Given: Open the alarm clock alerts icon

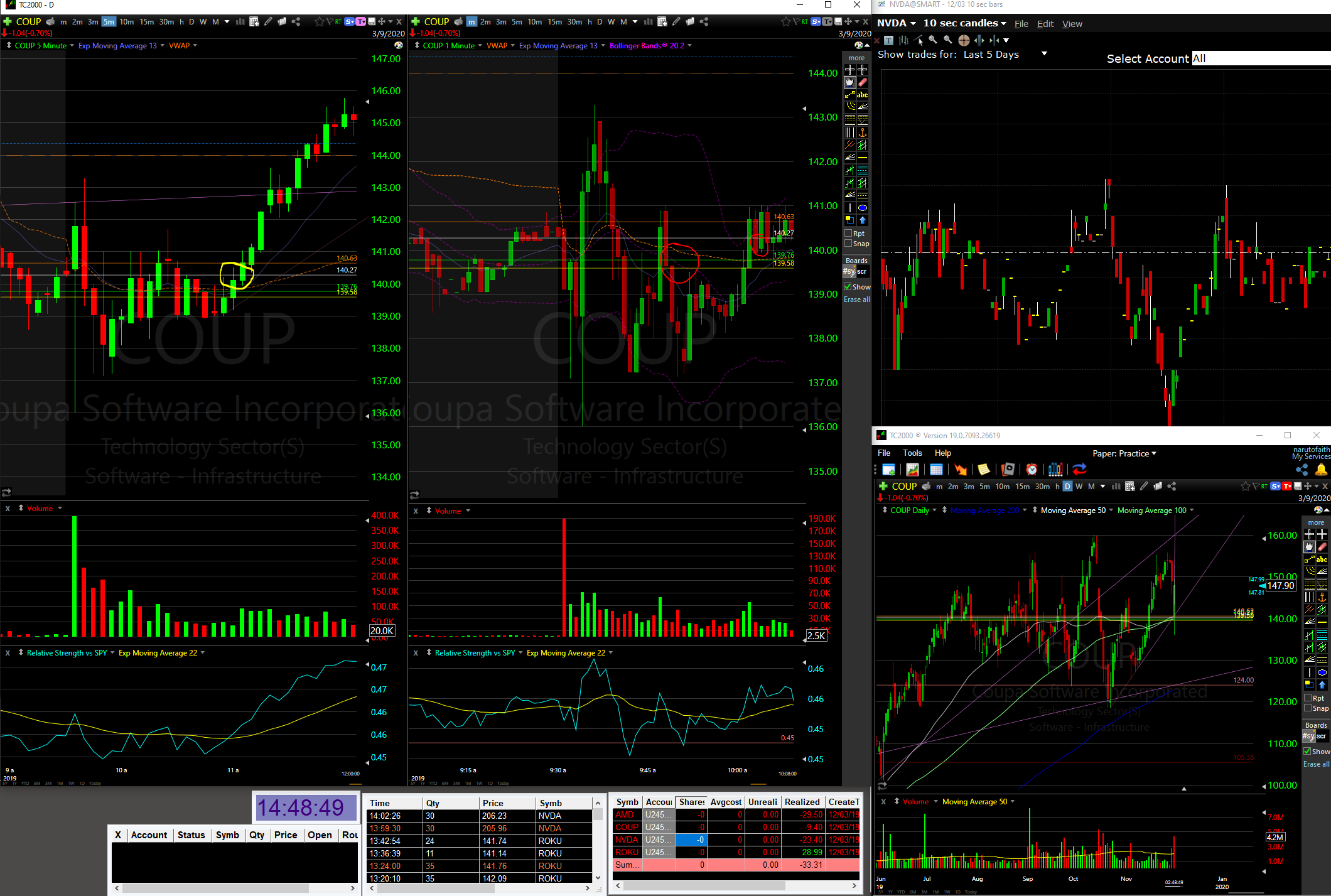Looking at the screenshot, I should (1032, 470).
